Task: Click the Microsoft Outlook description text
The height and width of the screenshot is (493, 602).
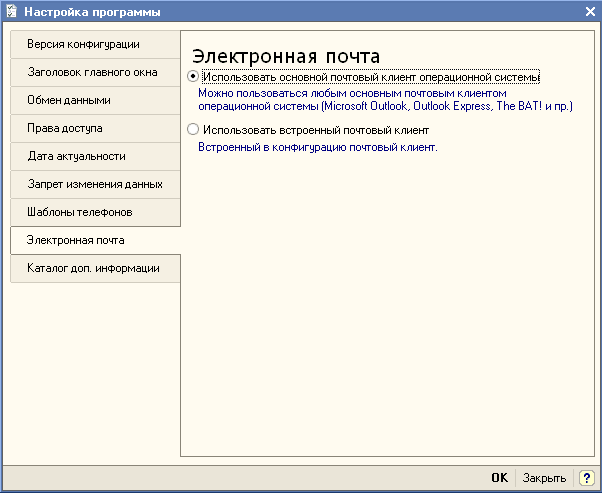Action: pyautogui.click(x=385, y=100)
